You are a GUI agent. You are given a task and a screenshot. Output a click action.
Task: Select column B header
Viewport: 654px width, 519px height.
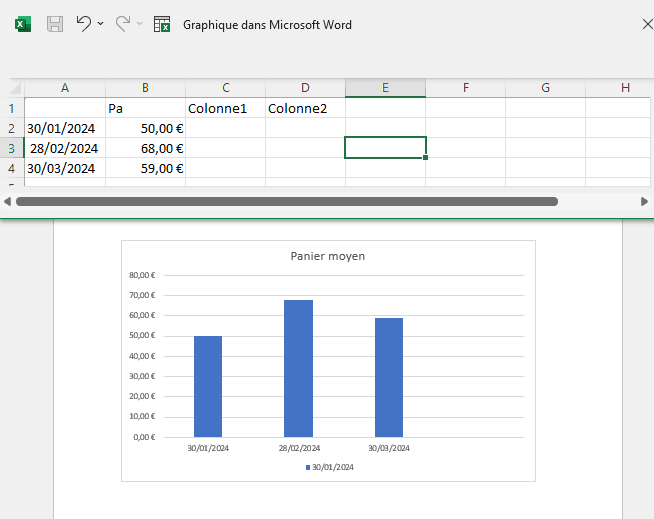[145, 88]
